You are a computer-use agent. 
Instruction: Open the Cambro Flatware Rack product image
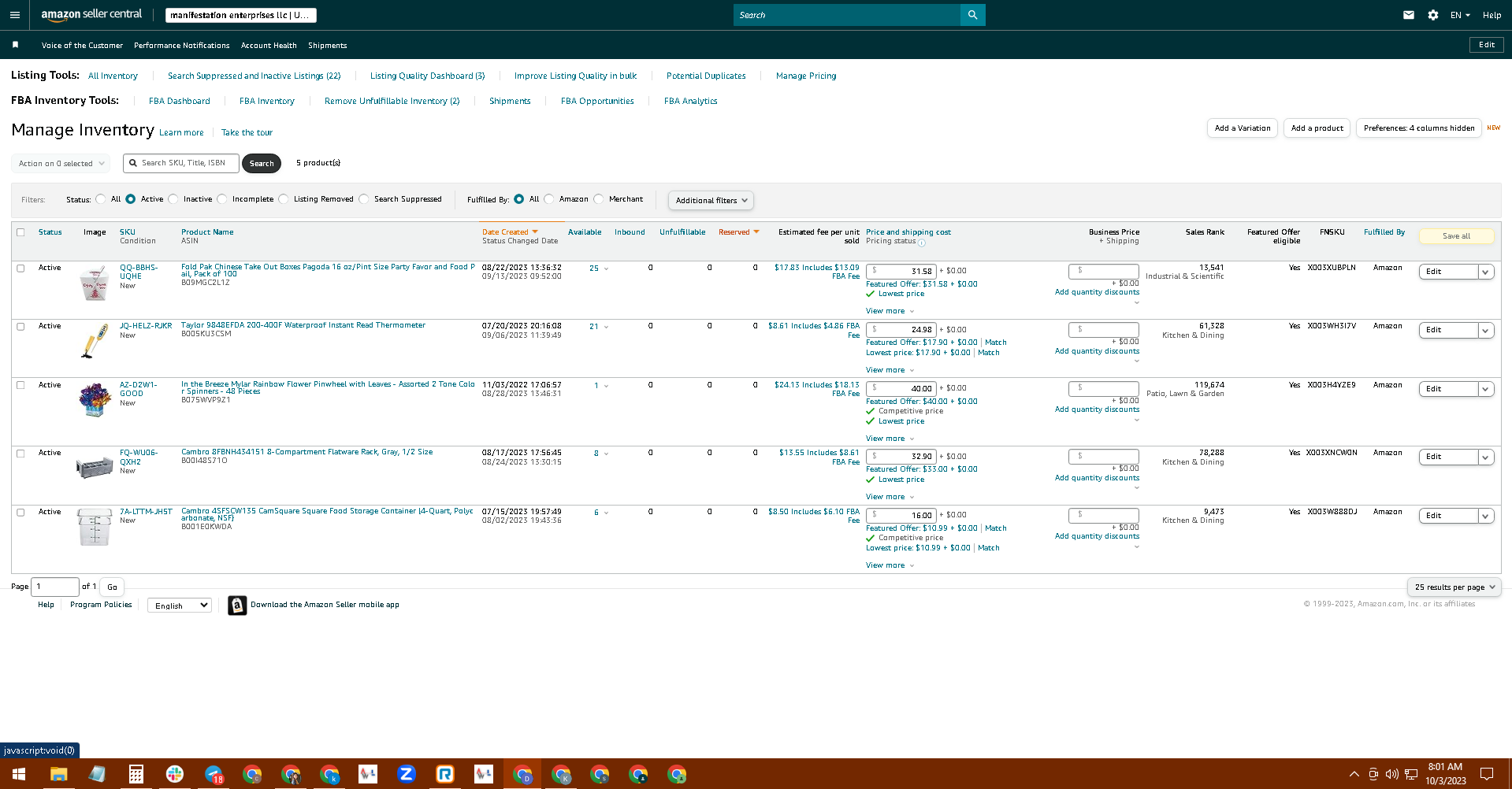tap(95, 467)
